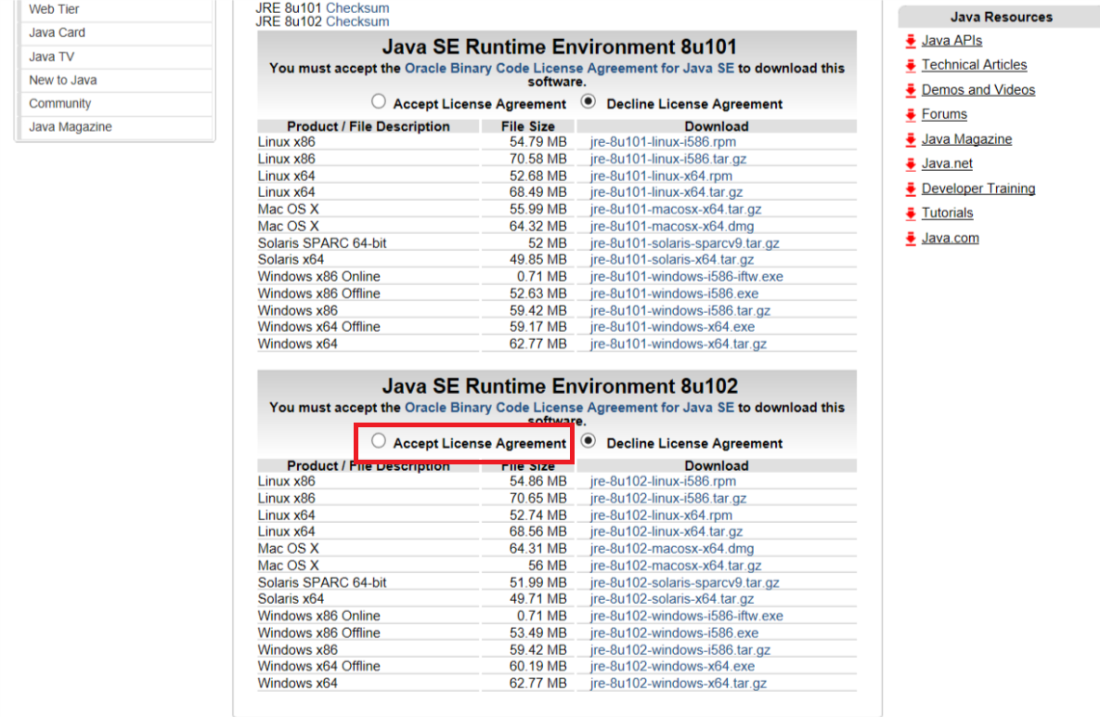Click the arrow icon beside Demos and Videos
Image resolution: width=1100 pixels, height=717 pixels.
click(911, 90)
